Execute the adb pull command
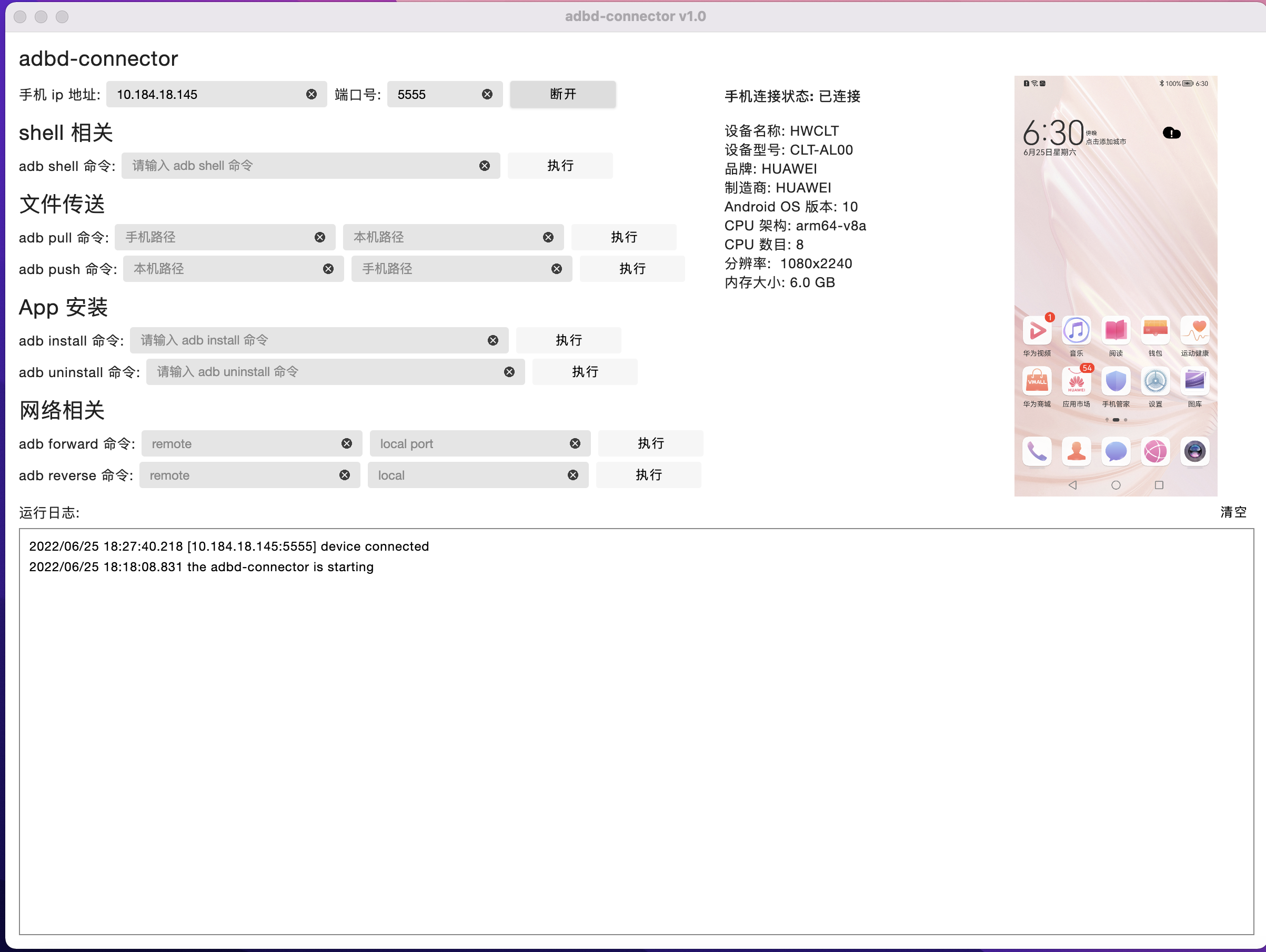 (x=624, y=237)
